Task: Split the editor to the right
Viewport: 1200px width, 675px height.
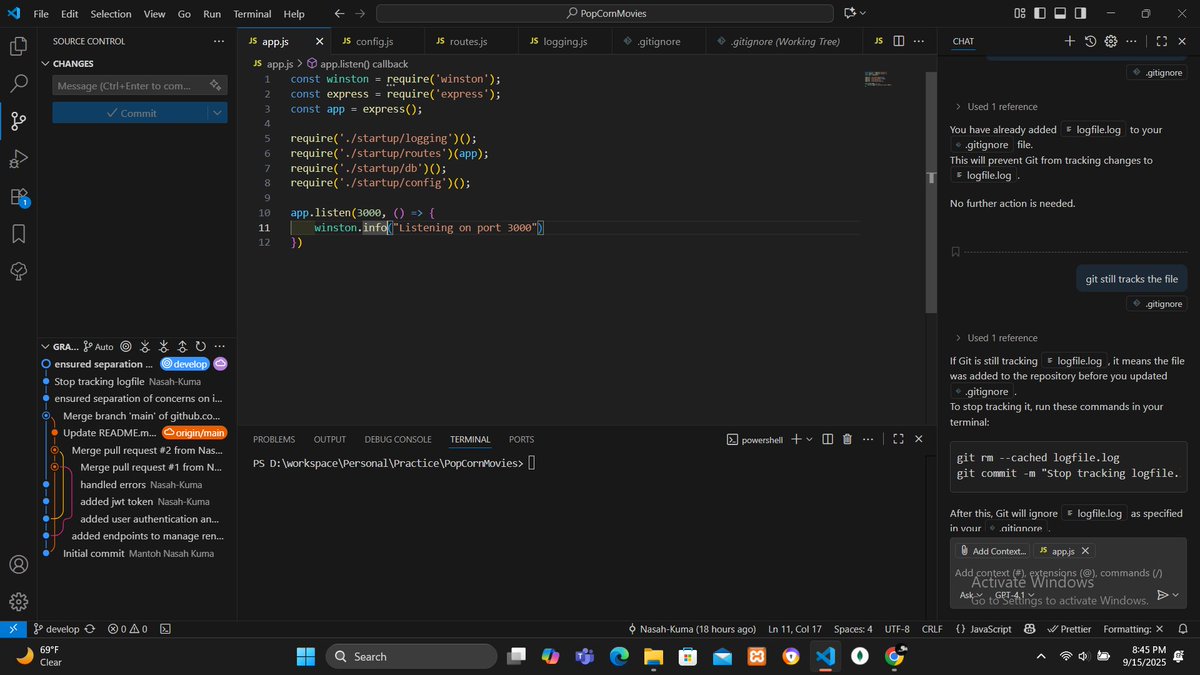Action: point(898,41)
